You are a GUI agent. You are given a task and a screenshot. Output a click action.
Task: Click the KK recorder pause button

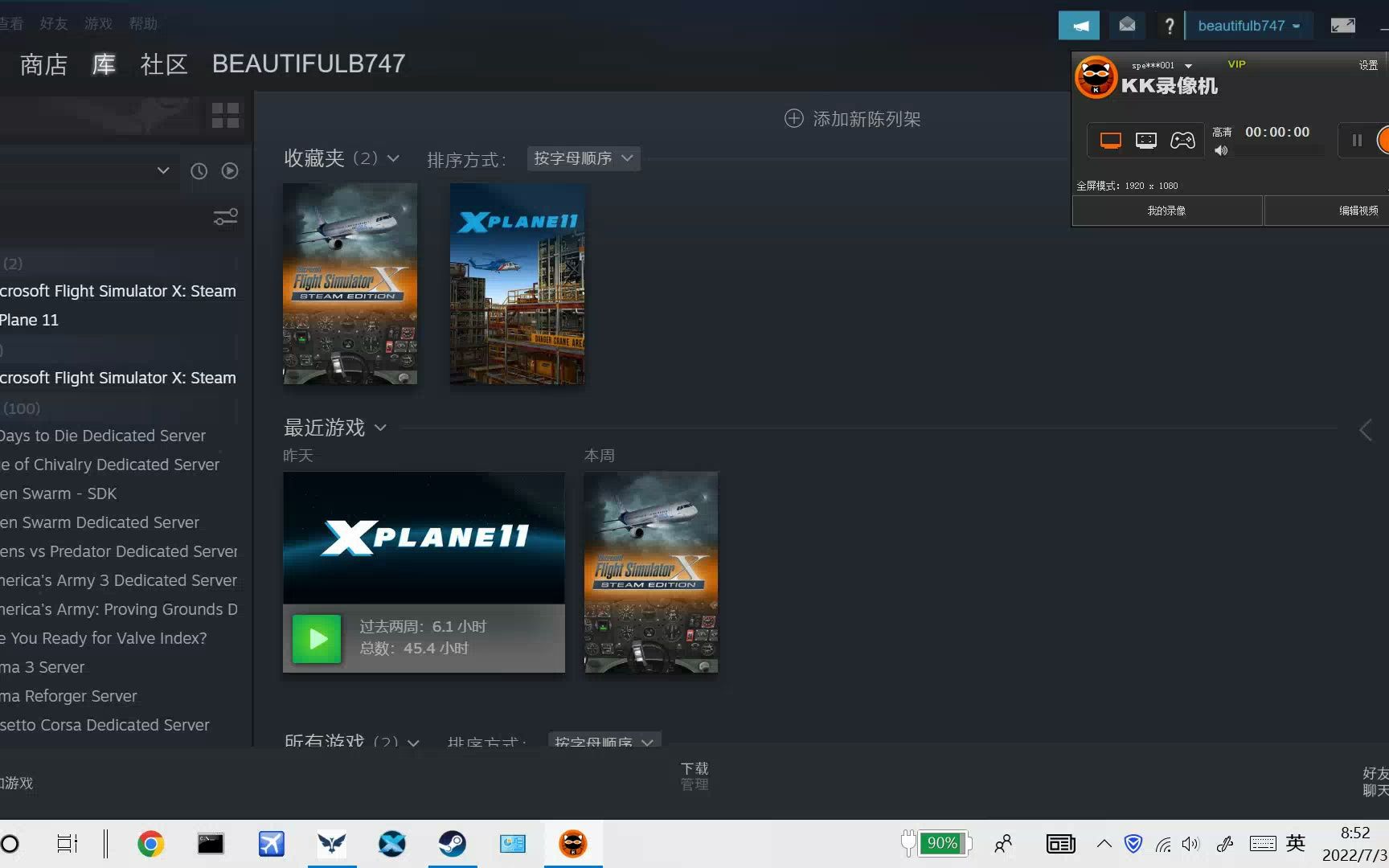pyautogui.click(x=1357, y=141)
